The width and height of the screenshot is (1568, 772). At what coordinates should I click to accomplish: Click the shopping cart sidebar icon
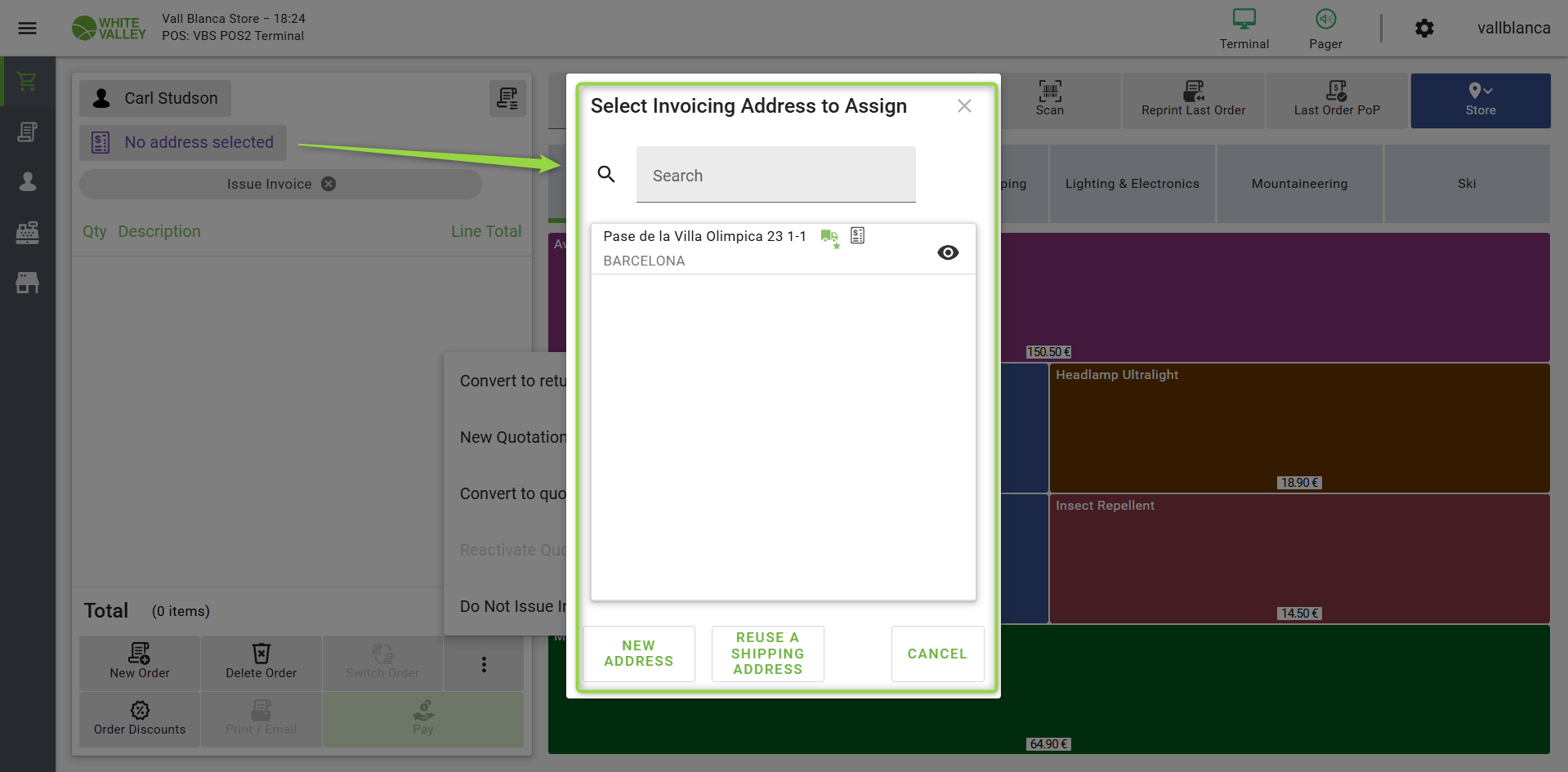click(x=27, y=82)
